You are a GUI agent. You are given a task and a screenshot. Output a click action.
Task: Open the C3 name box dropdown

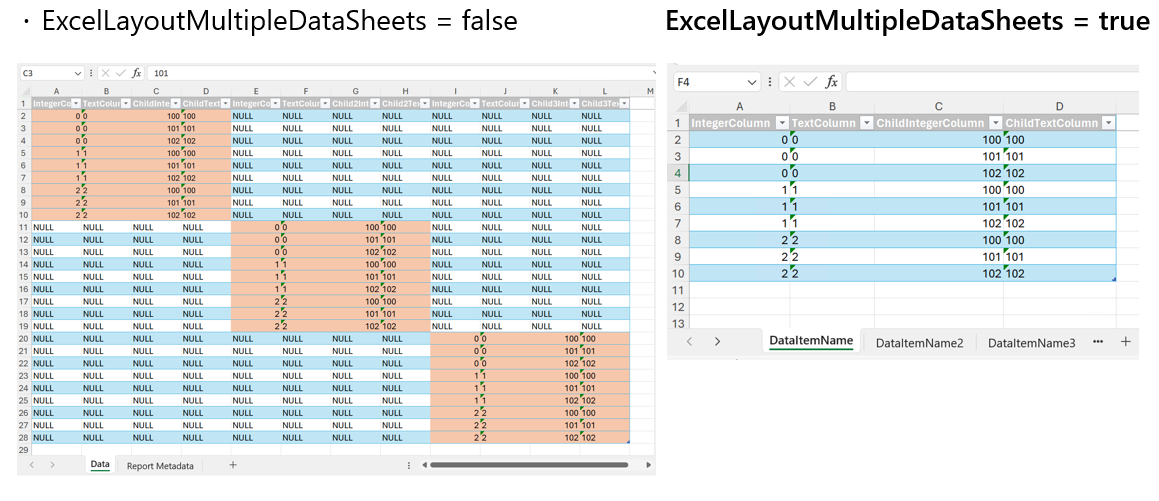(x=78, y=73)
